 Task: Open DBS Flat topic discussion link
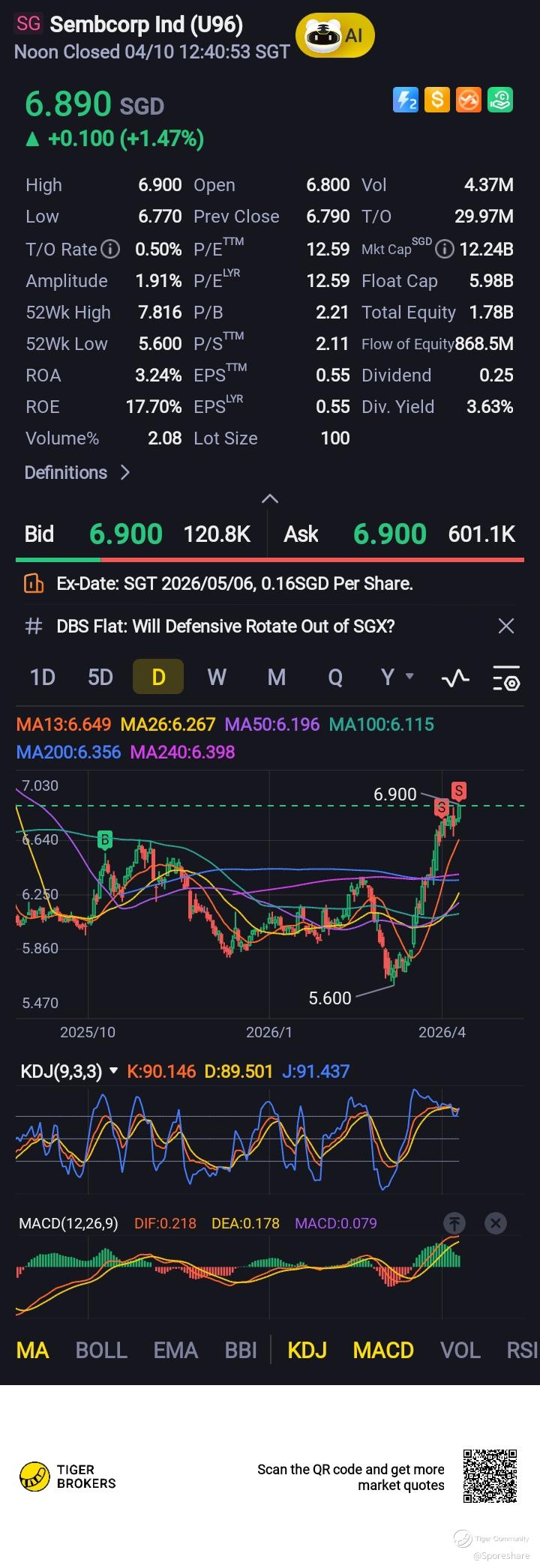(x=226, y=626)
